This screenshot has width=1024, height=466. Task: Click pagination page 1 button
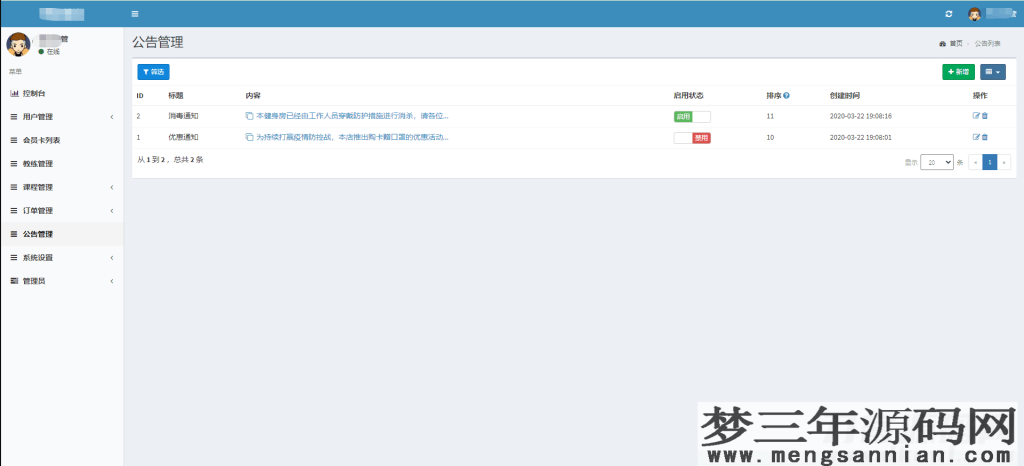click(x=990, y=163)
